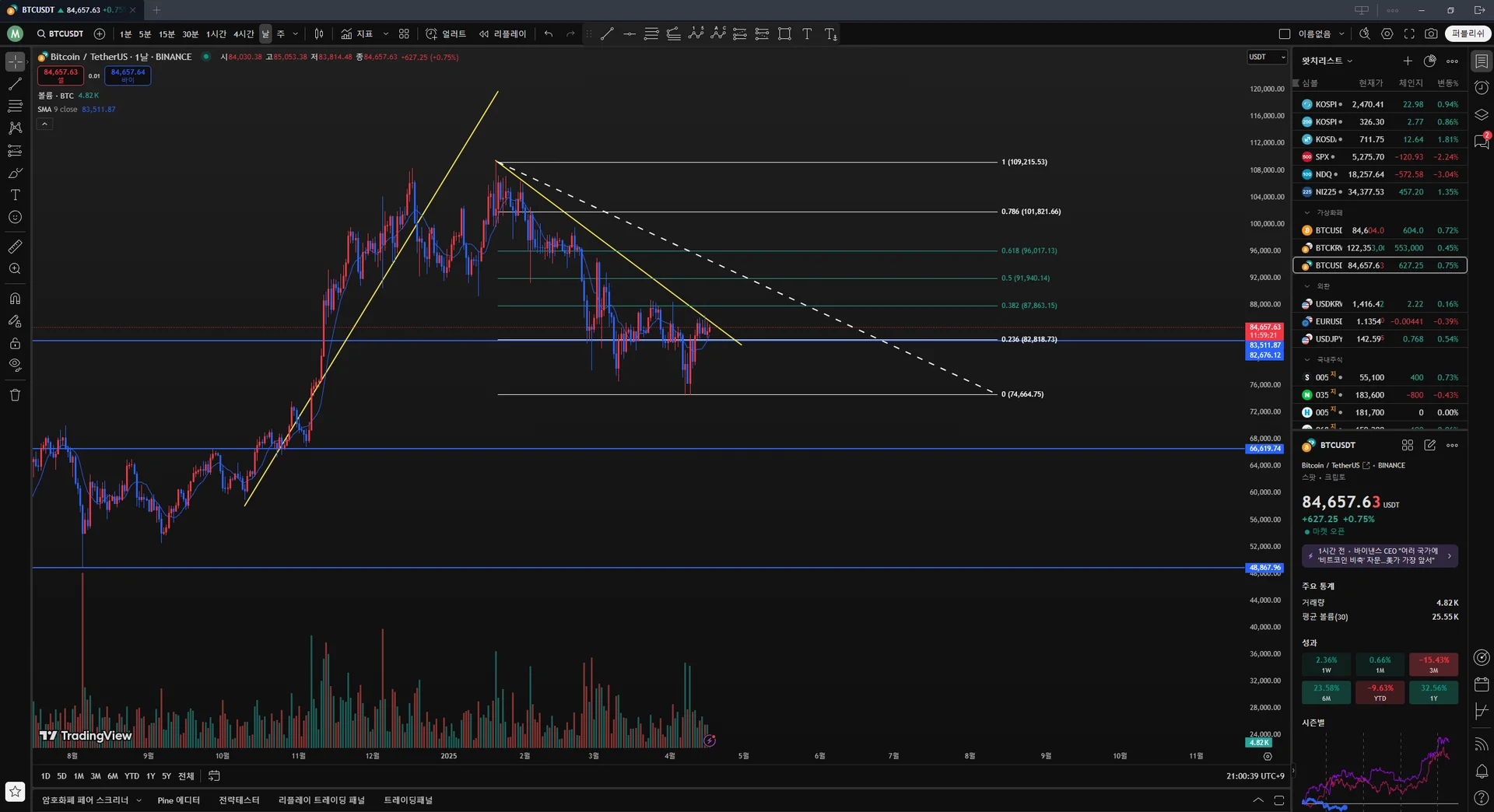
Task: Select KOSPI 2,470.41 row in watchlist
Action: point(1380,104)
